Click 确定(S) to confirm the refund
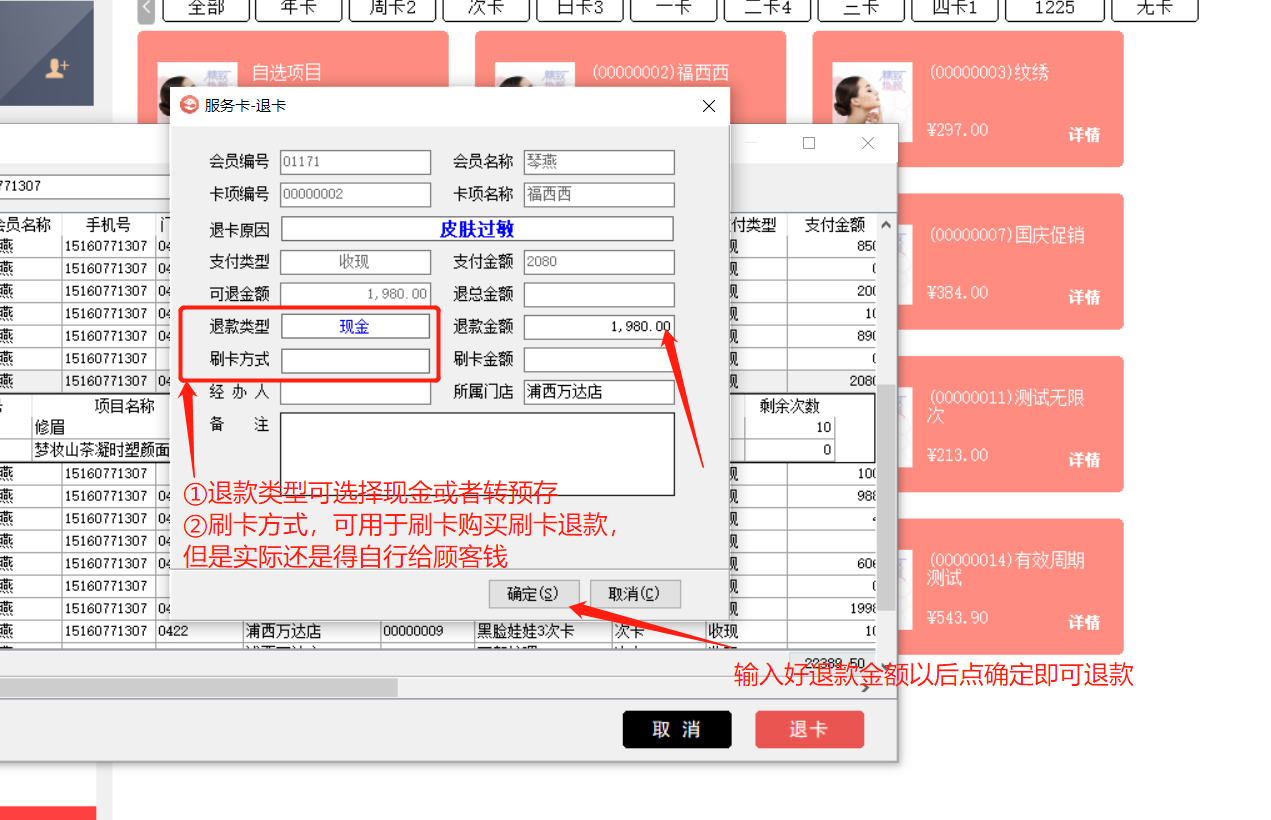Viewport: 1271px width, 820px height. coord(533,593)
